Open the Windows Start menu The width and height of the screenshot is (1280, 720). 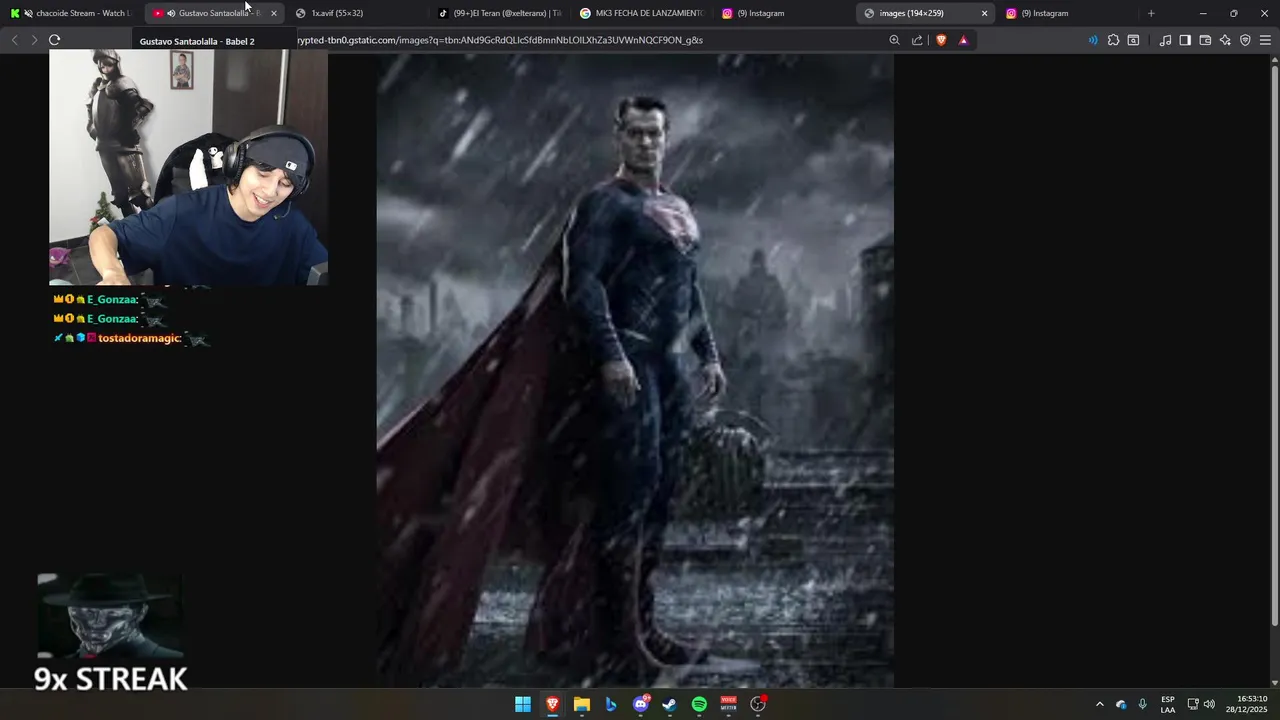(x=523, y=704)
